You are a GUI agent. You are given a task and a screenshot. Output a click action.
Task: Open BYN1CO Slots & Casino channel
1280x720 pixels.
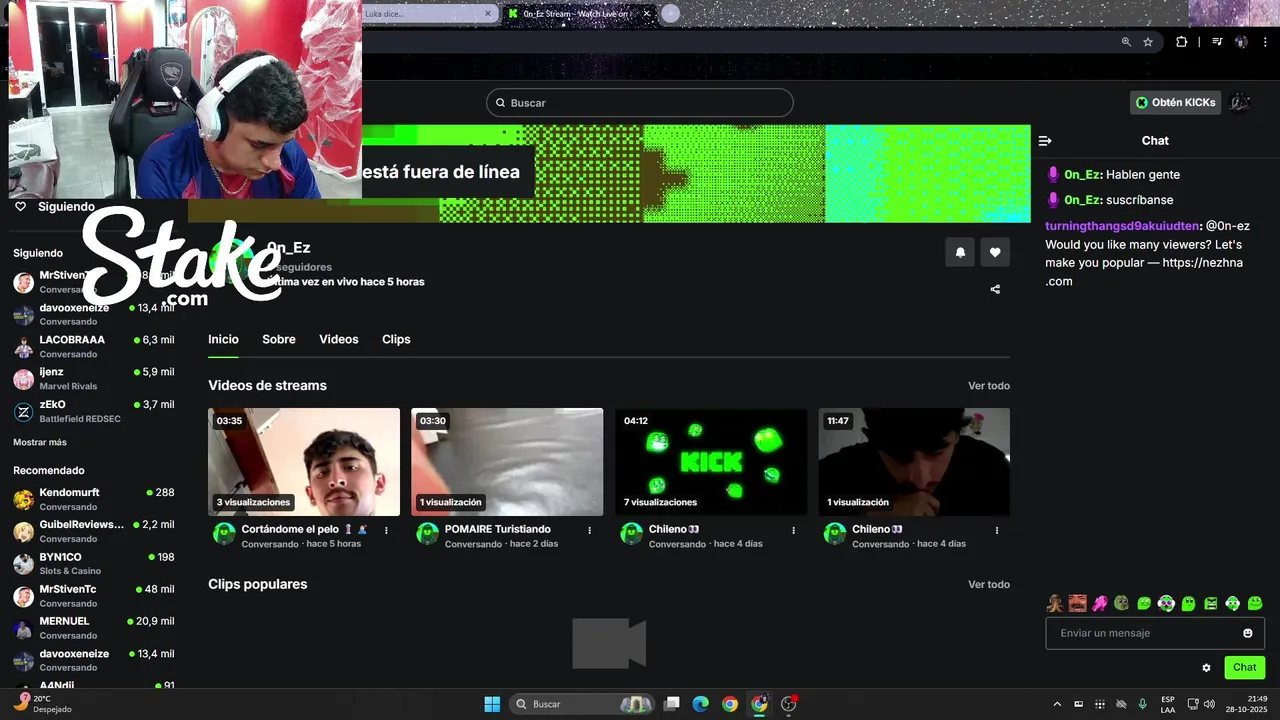tap(94, 563)
